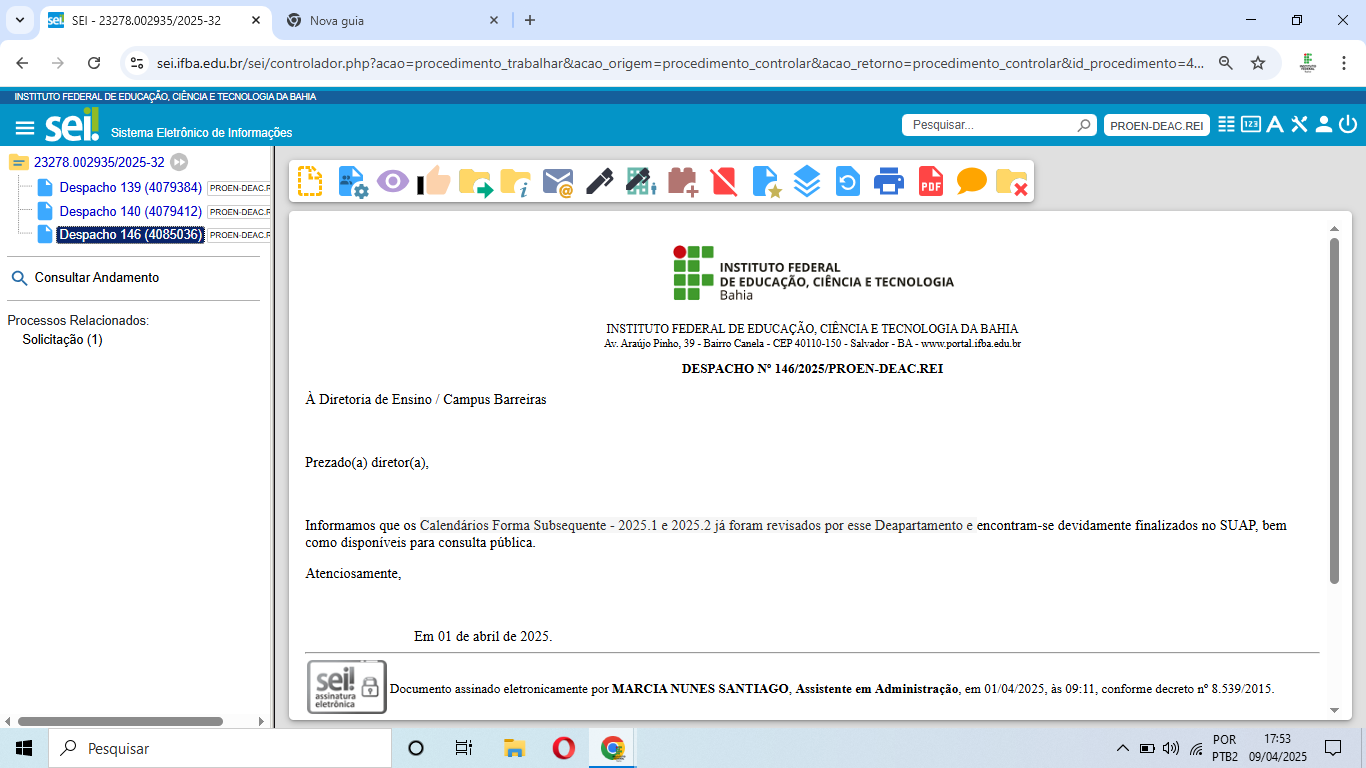Click the letter A font size icon

click(x=1275, y=124)
